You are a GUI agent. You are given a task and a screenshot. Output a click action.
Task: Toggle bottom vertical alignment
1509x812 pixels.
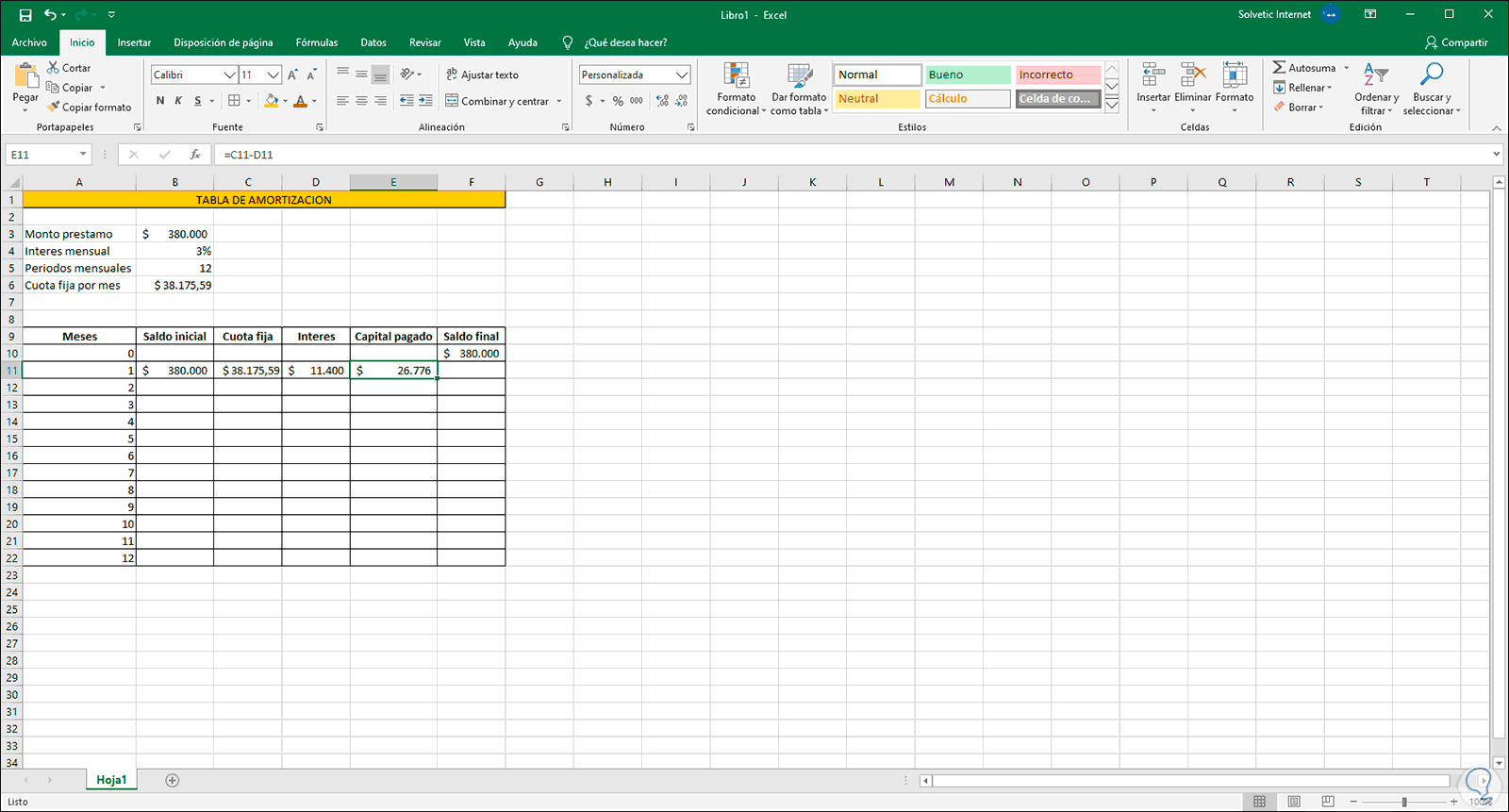point(380,75)
